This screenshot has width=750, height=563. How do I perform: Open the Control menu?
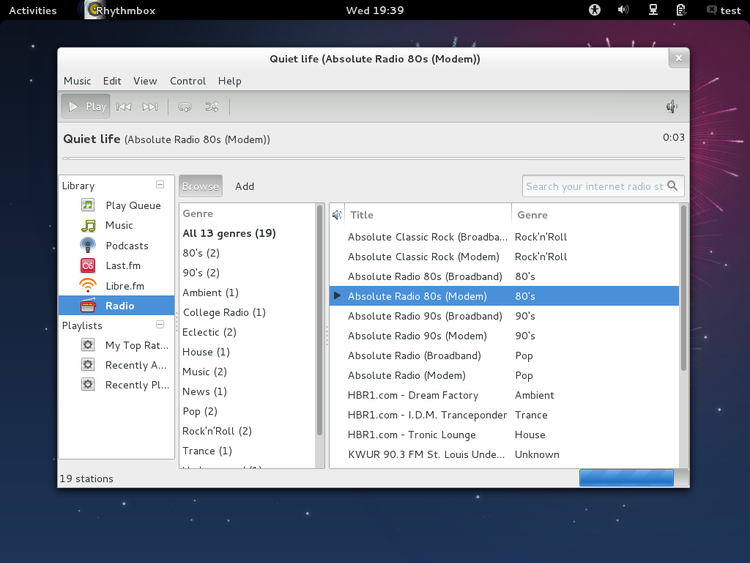coord(187,81)
